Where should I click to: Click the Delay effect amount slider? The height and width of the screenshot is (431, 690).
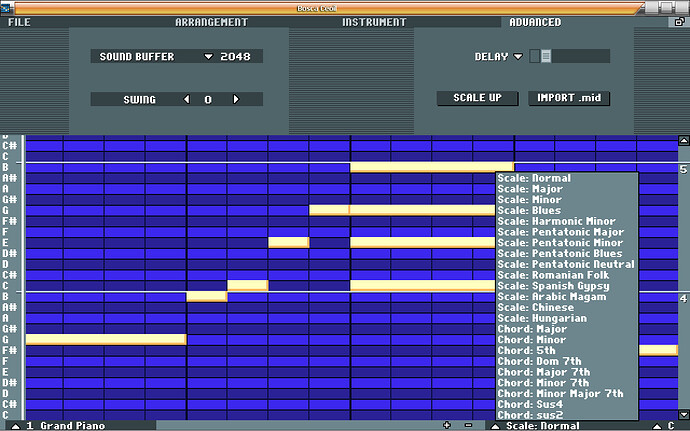point(569,56)
